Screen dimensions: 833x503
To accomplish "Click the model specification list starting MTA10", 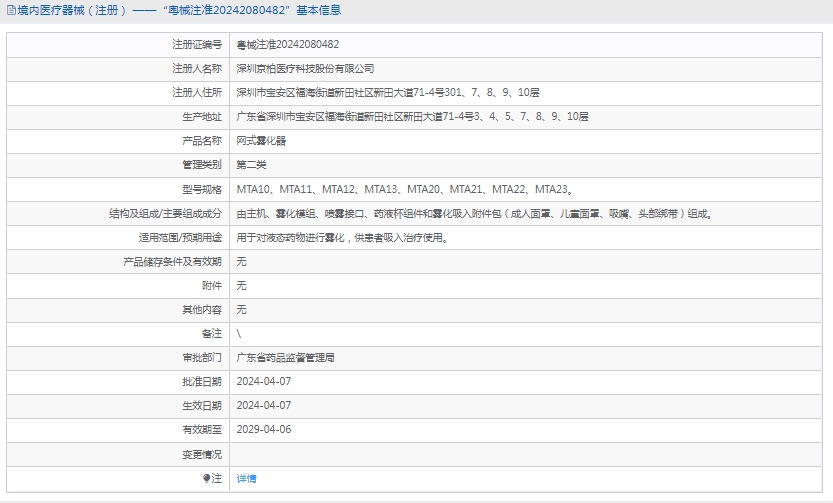I will 404,189.
